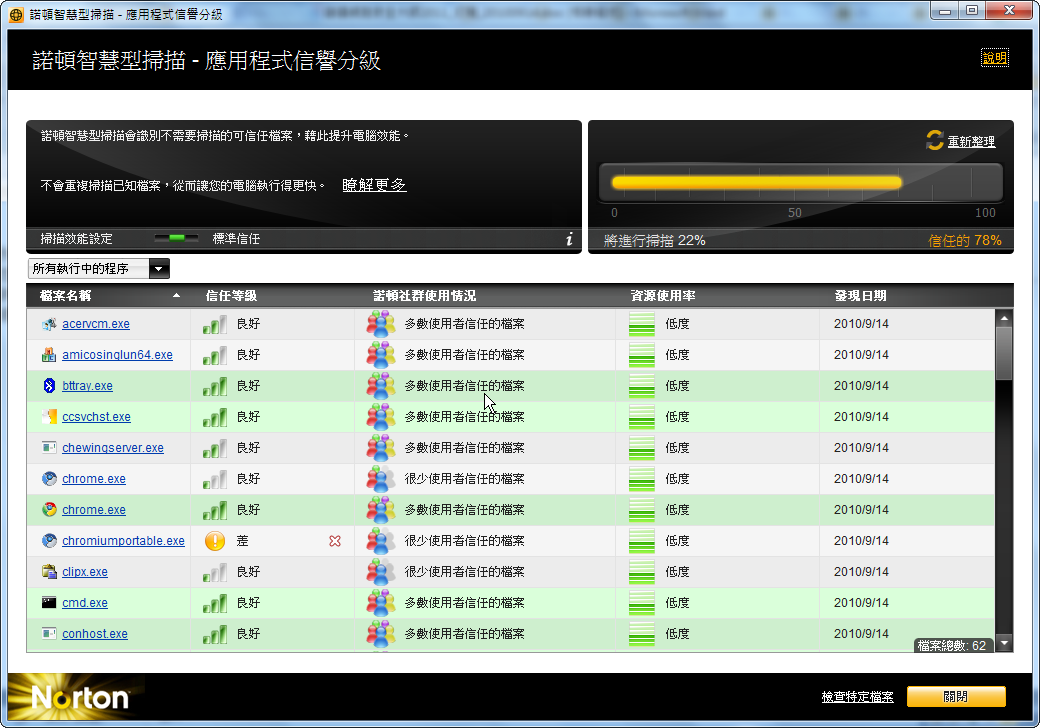1040x728 pixels.
Task: Click the chromiumportable.exe blue icon
Action: point(49,540)
